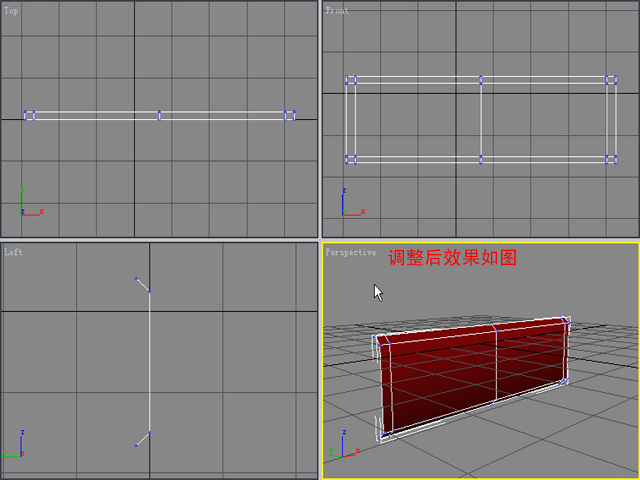
Task: Click the Perspective viewport label
Action: tap(351, 252)
